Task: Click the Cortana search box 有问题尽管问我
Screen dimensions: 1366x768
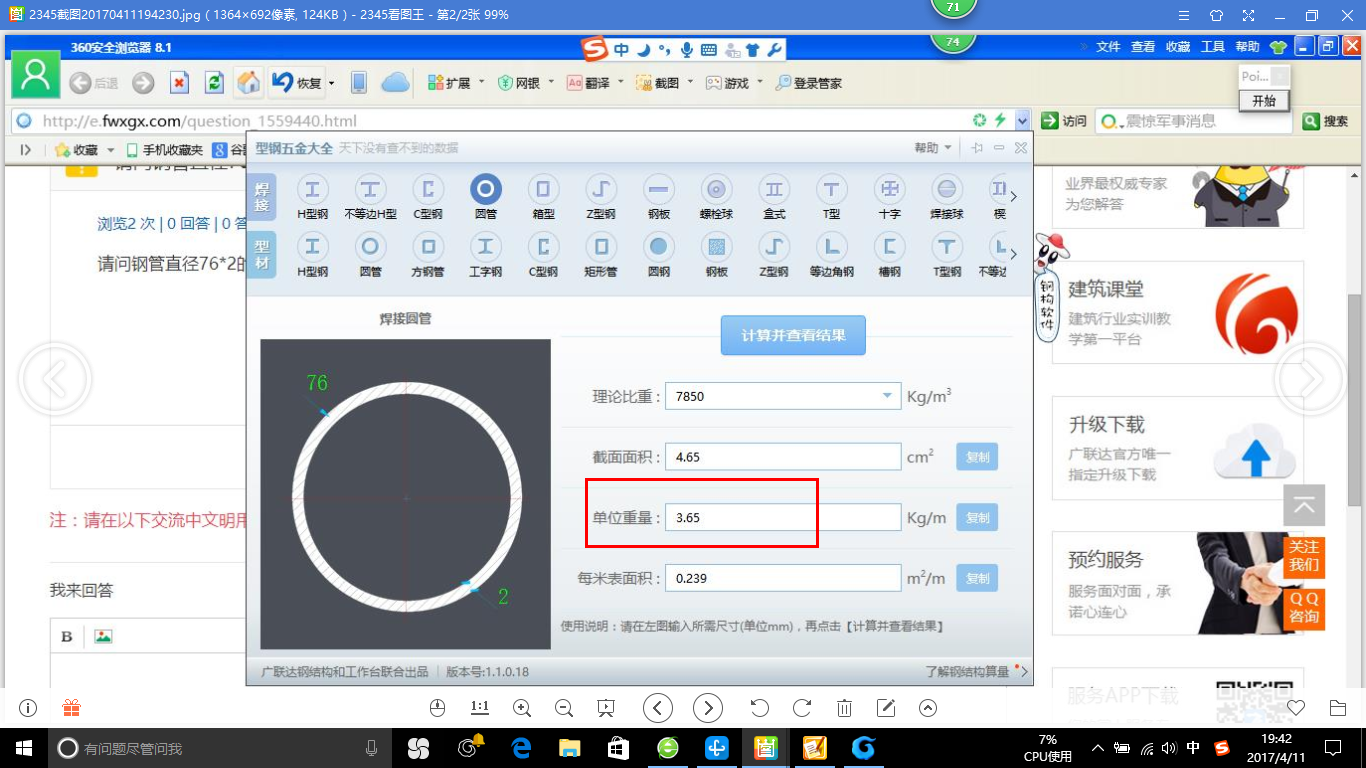Action: click(220, 748)
